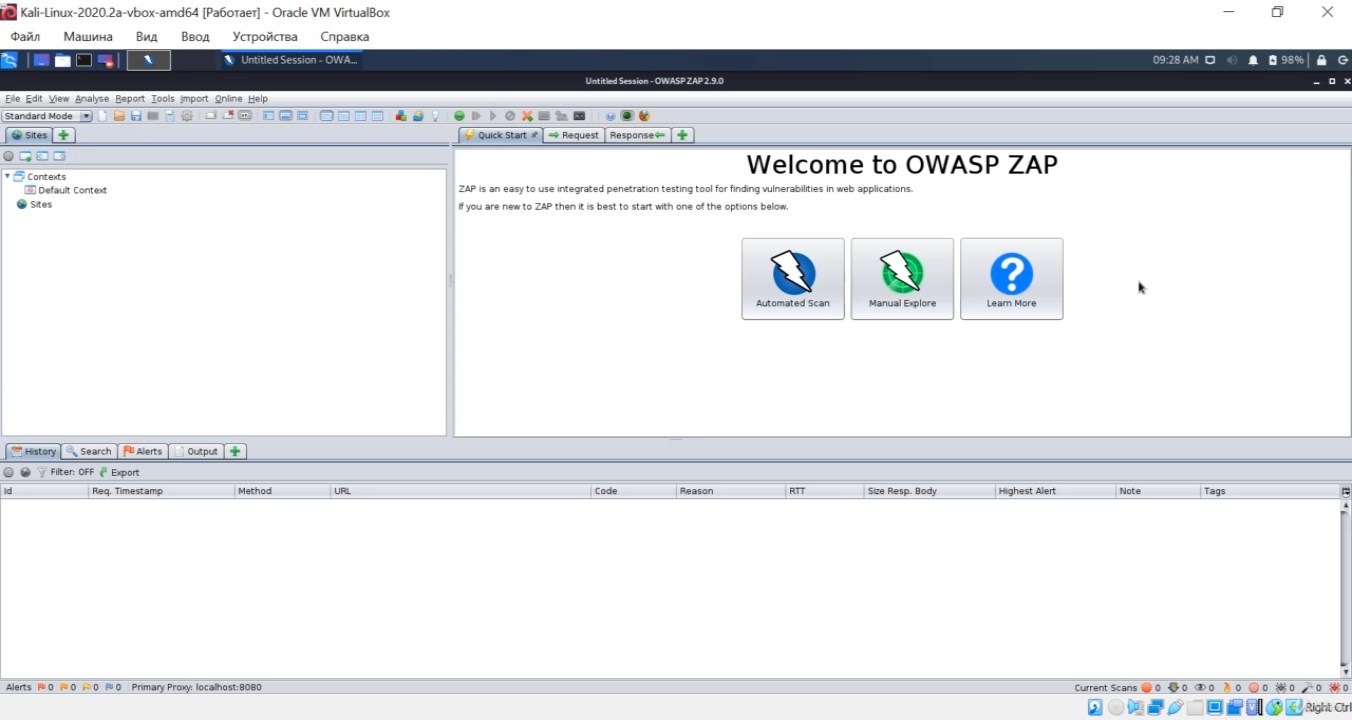Click Filter: OFF funnel in History

(66, 472)
